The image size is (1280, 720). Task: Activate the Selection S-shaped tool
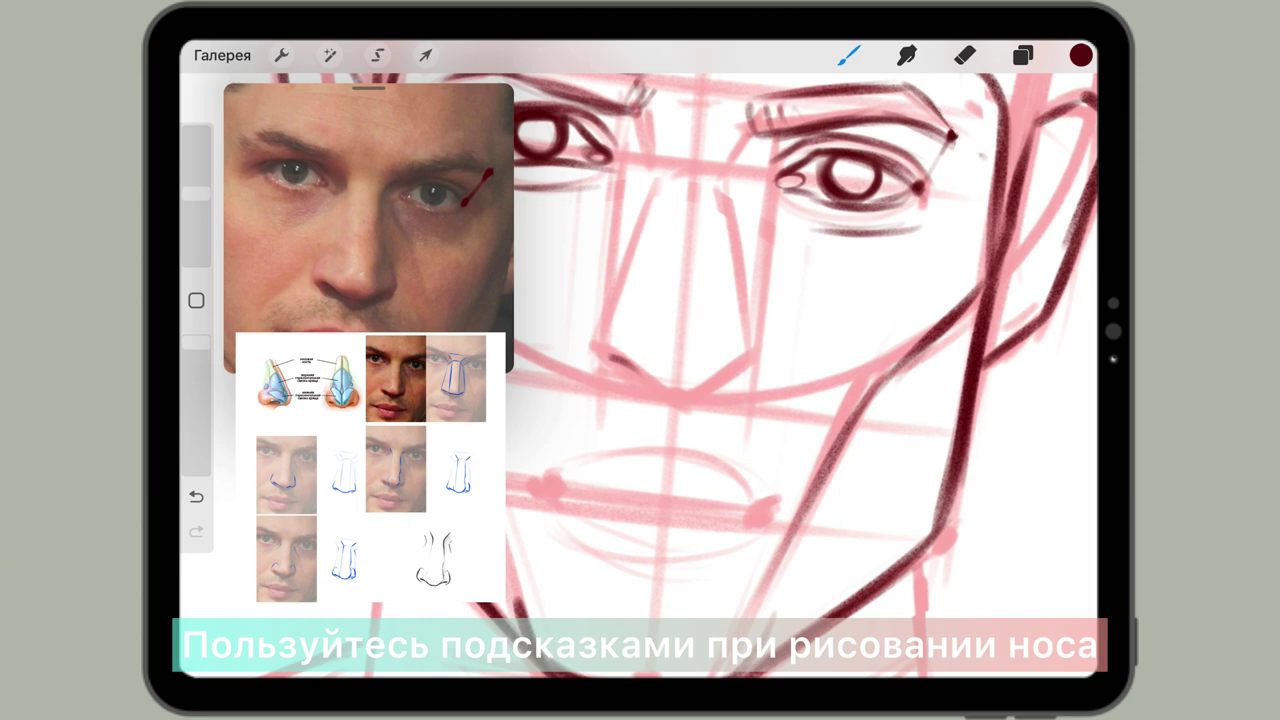[378, 56]
